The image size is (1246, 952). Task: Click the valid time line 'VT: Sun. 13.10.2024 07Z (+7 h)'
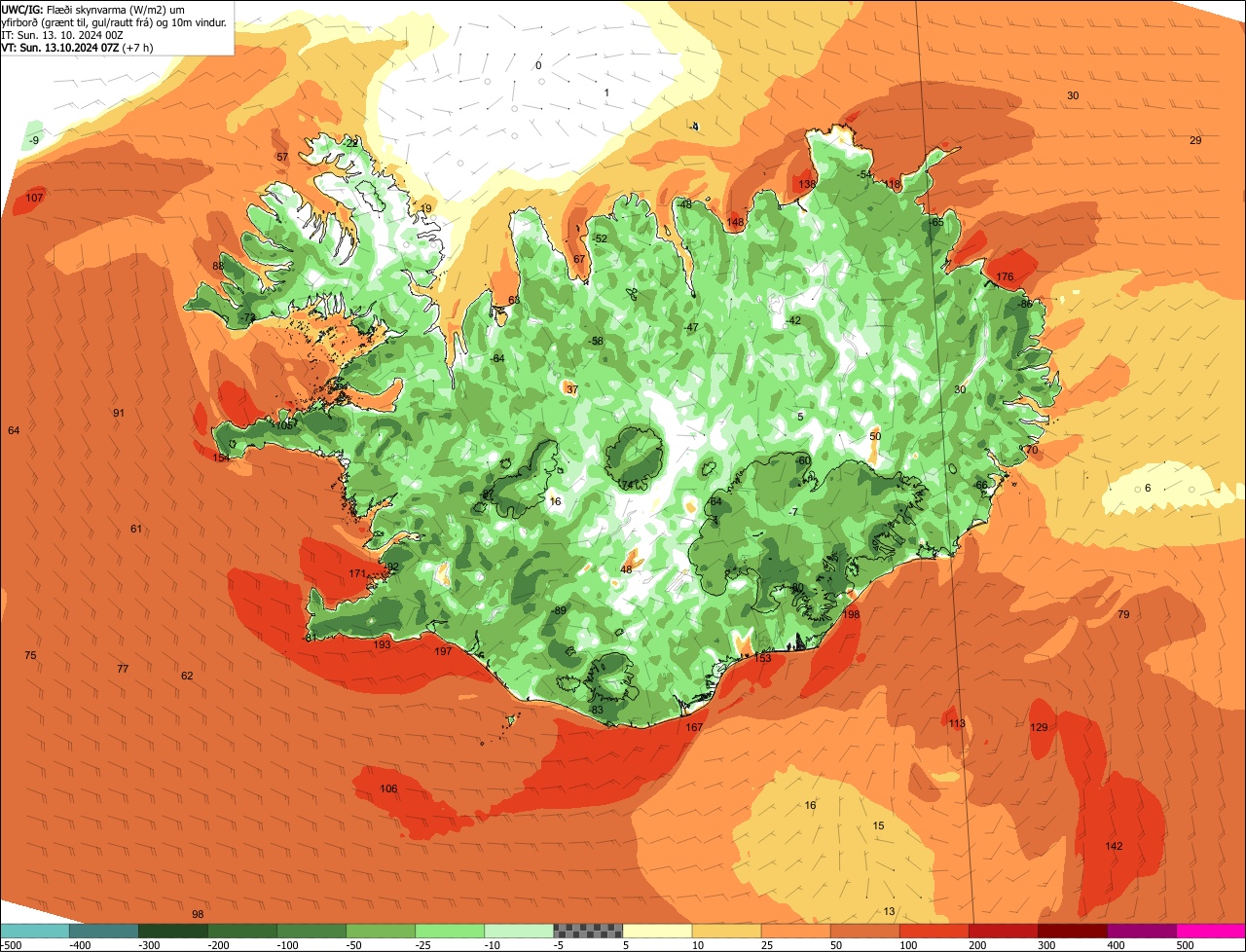[78, 47]
